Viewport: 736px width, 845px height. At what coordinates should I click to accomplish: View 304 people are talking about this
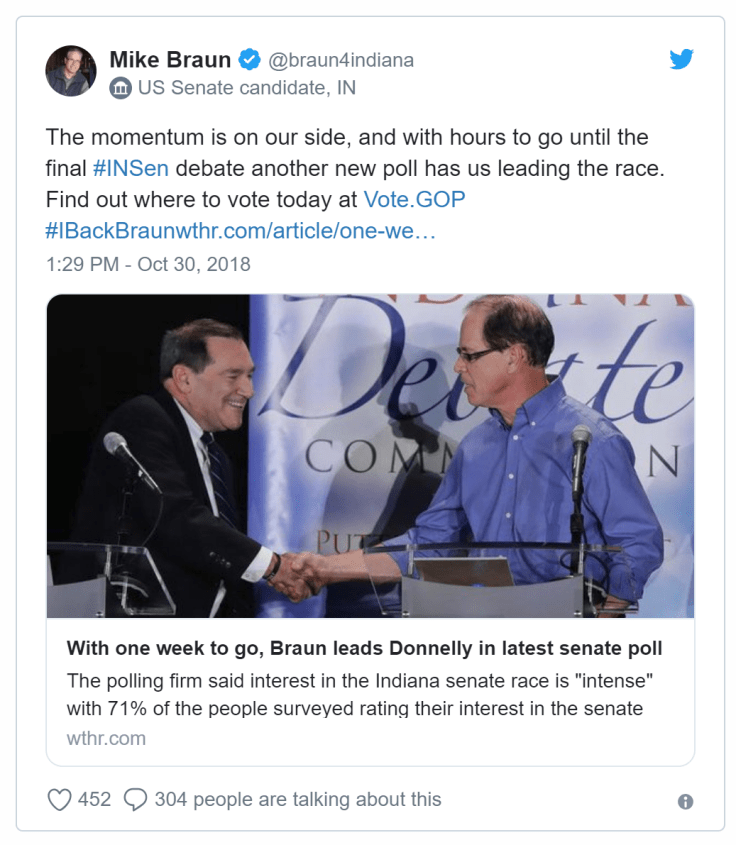coord(297,799)
